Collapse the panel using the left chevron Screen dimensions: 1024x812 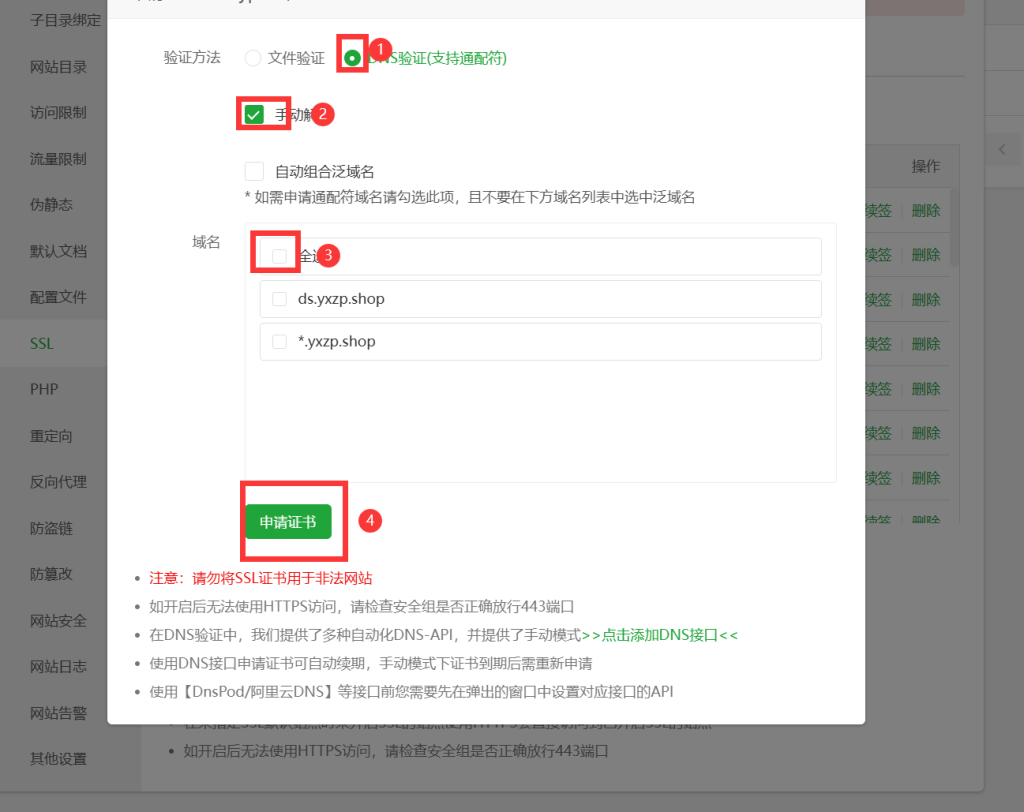click(1002, 148)
